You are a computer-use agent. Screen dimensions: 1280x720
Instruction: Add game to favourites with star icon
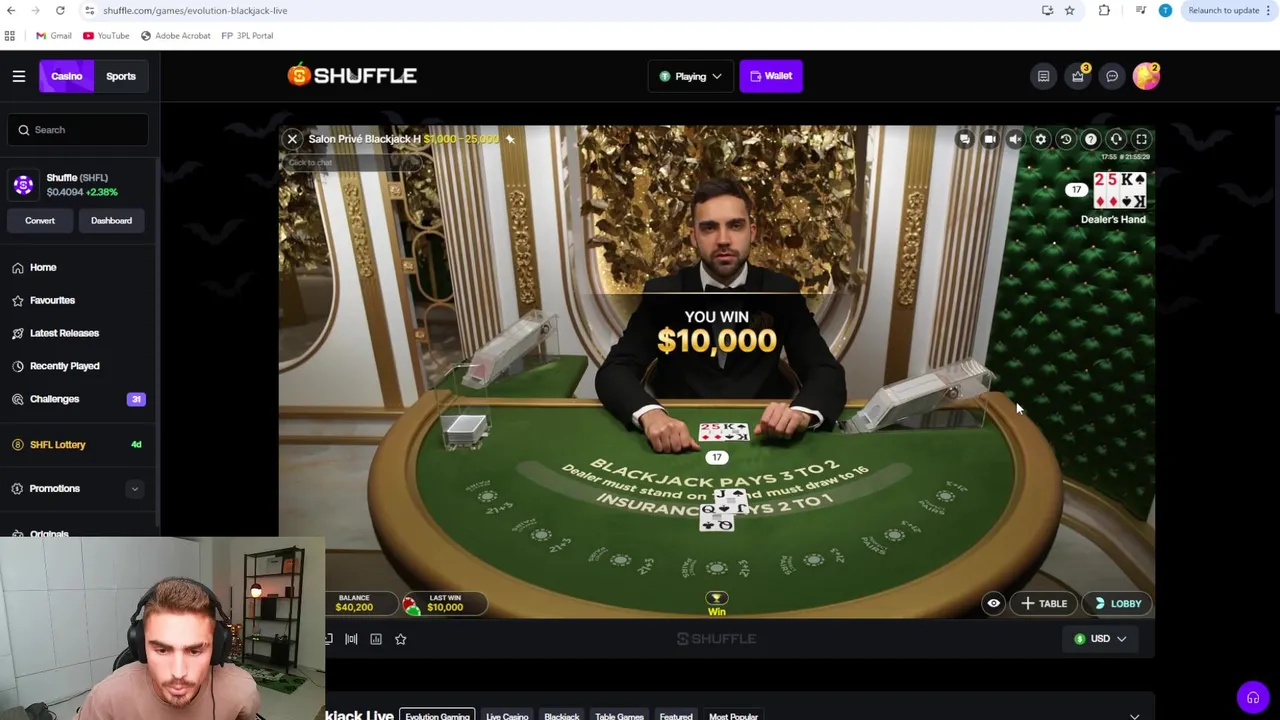[x=400, y=639]
